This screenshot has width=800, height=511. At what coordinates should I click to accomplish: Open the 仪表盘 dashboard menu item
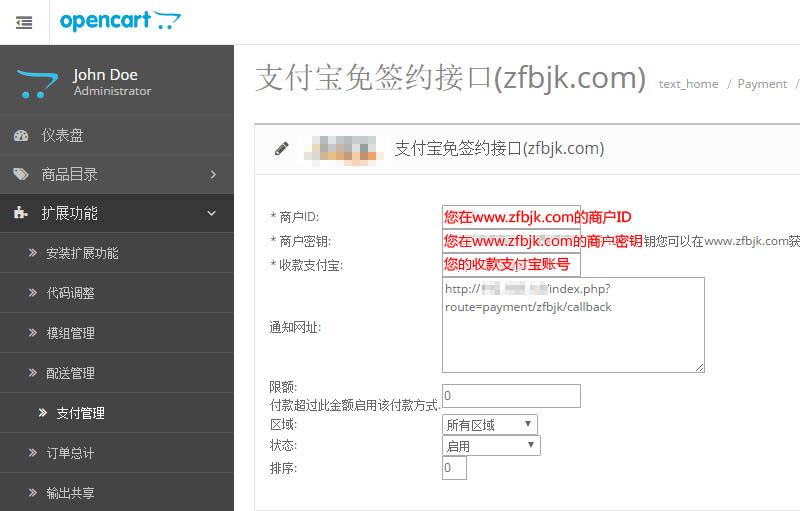coord(117,135)
